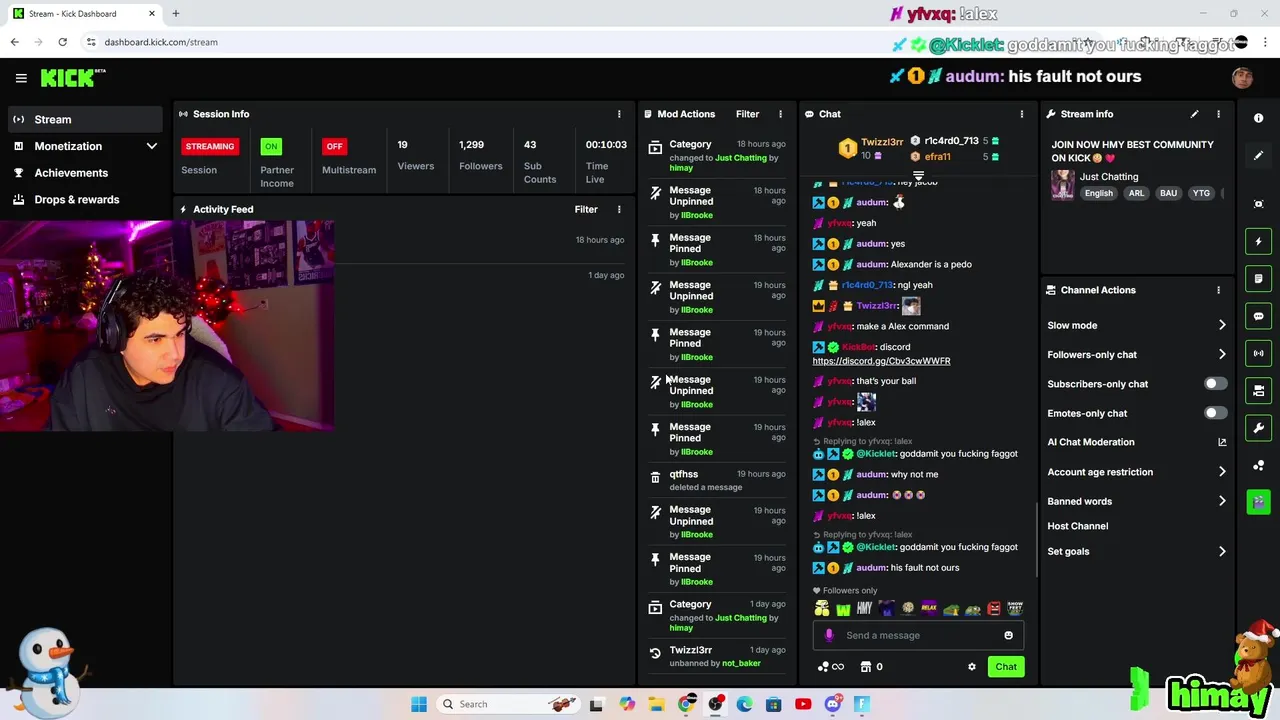This screenshot has height=720, width=1280.
Task: Click the purple microphone icon in the chat input
Action: point(829,635)
